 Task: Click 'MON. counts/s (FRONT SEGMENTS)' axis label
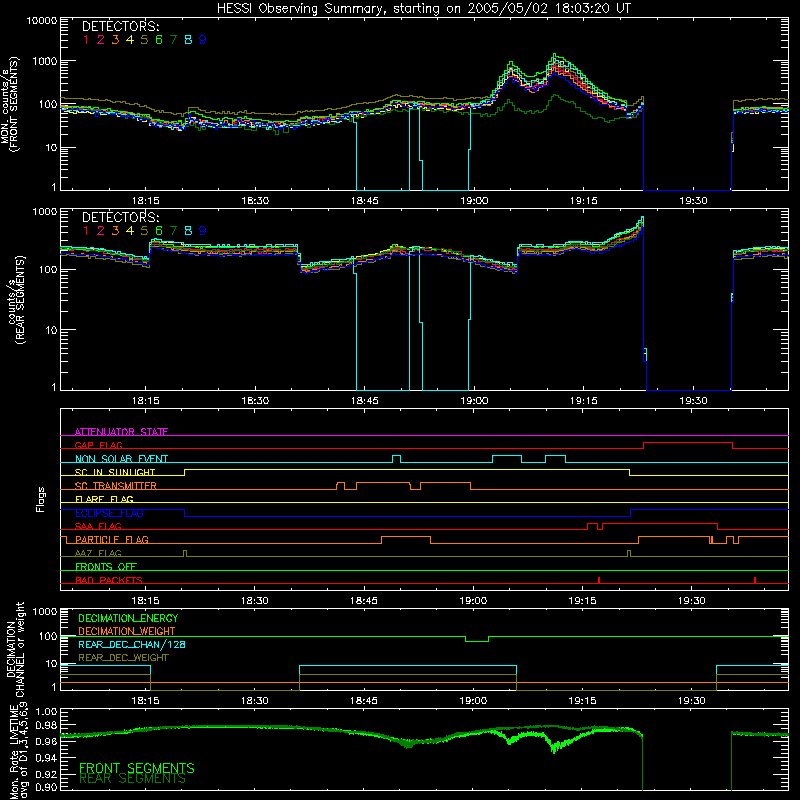(x=10, y=104)
